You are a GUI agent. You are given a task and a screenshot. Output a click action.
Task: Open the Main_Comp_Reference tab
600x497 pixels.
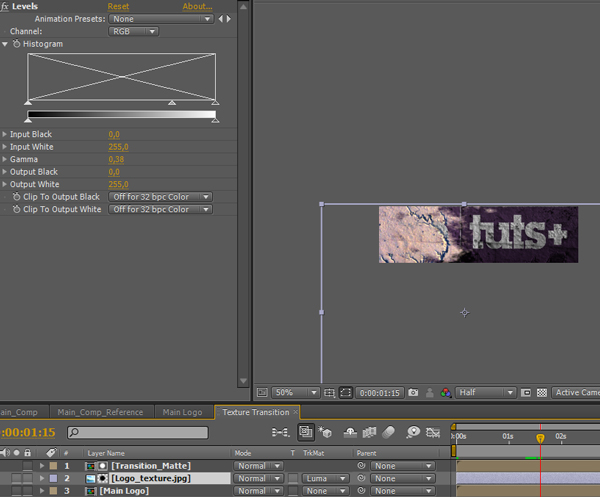(100, 412)
